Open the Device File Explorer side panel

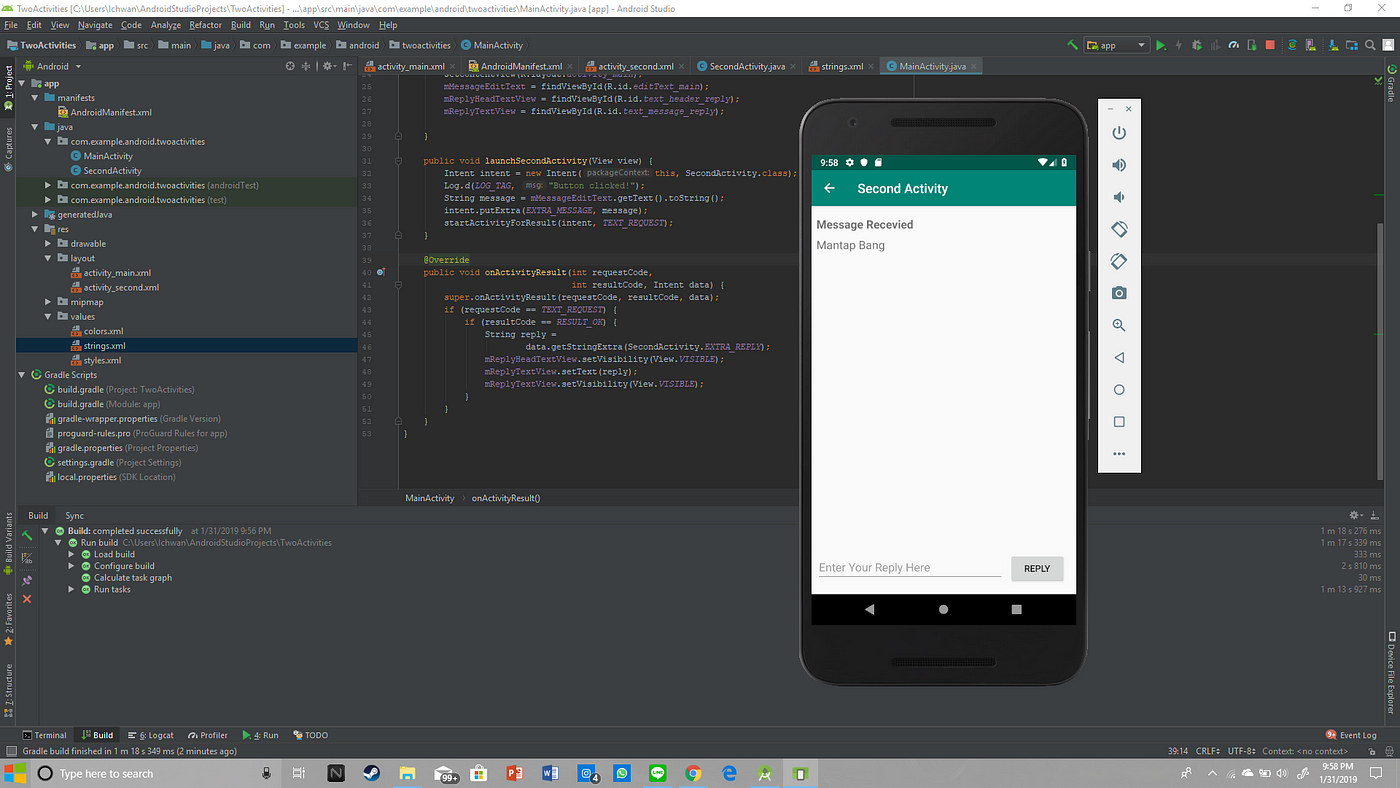pyautogui.click(x=1391, y=672)
